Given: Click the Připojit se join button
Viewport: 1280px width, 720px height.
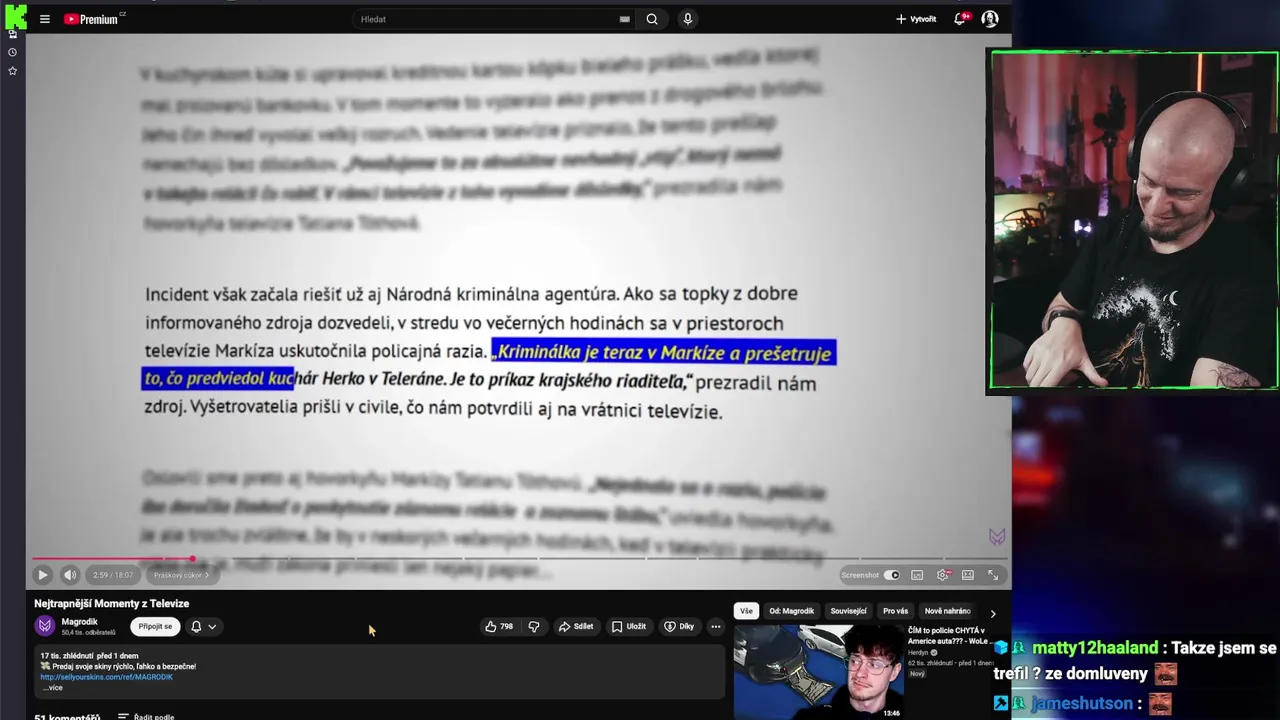Looking at the screenshot, I should click(155, 626).
